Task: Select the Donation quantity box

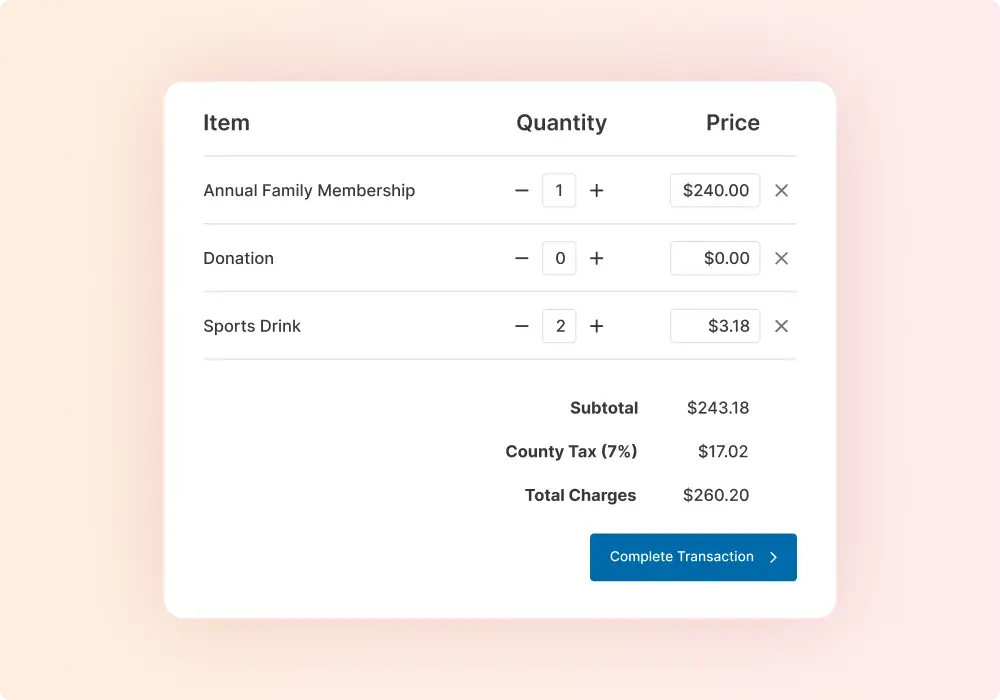Action: pyautogui.click(x=559, y=258)
